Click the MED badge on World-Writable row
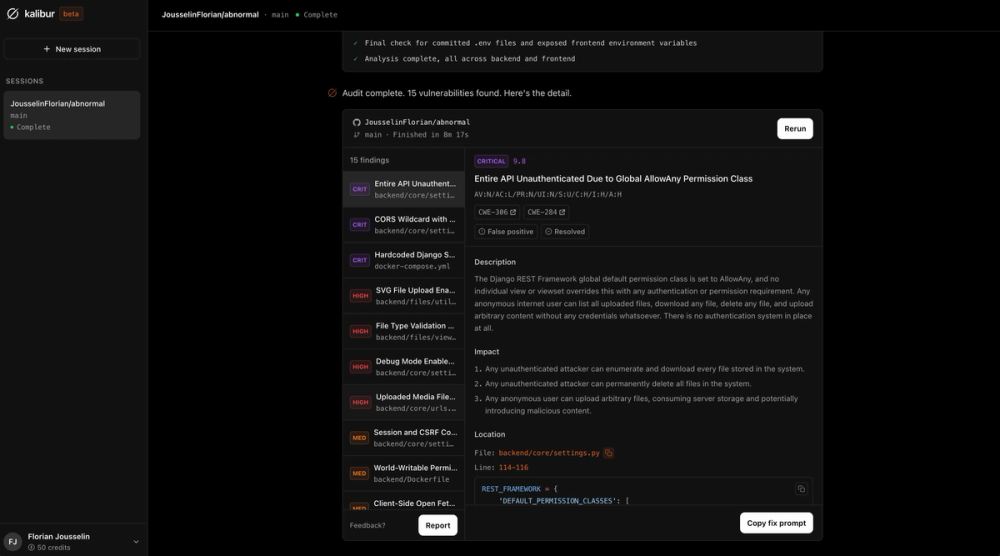This screenshot has width=1000, height=556. [359, 473]
